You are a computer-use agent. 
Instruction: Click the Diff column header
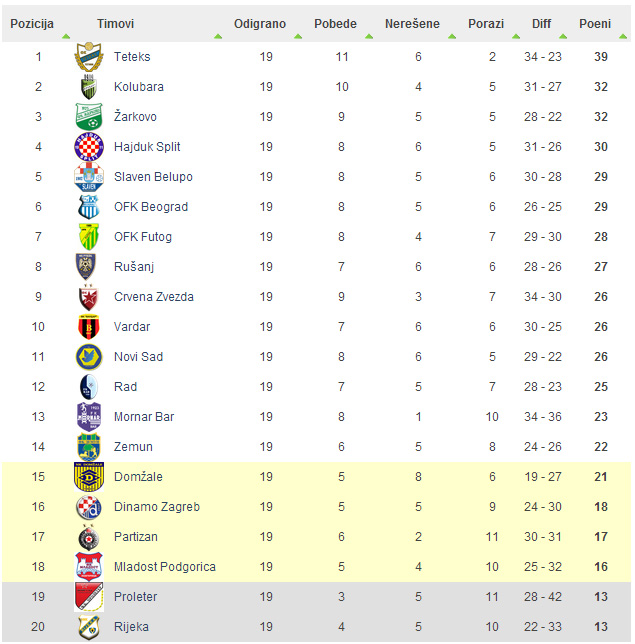pos(541,24)
